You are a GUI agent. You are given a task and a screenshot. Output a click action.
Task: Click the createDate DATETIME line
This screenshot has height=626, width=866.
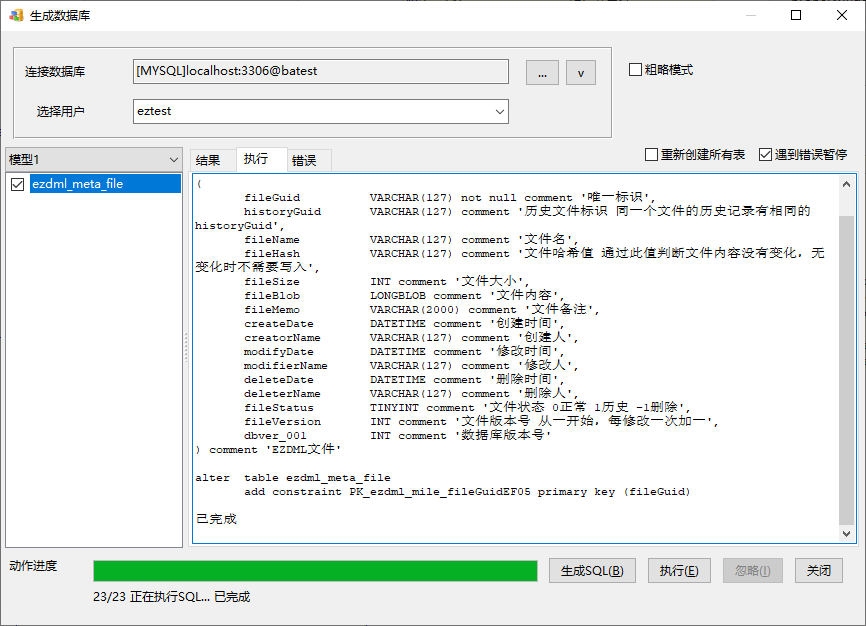(404, 323)
